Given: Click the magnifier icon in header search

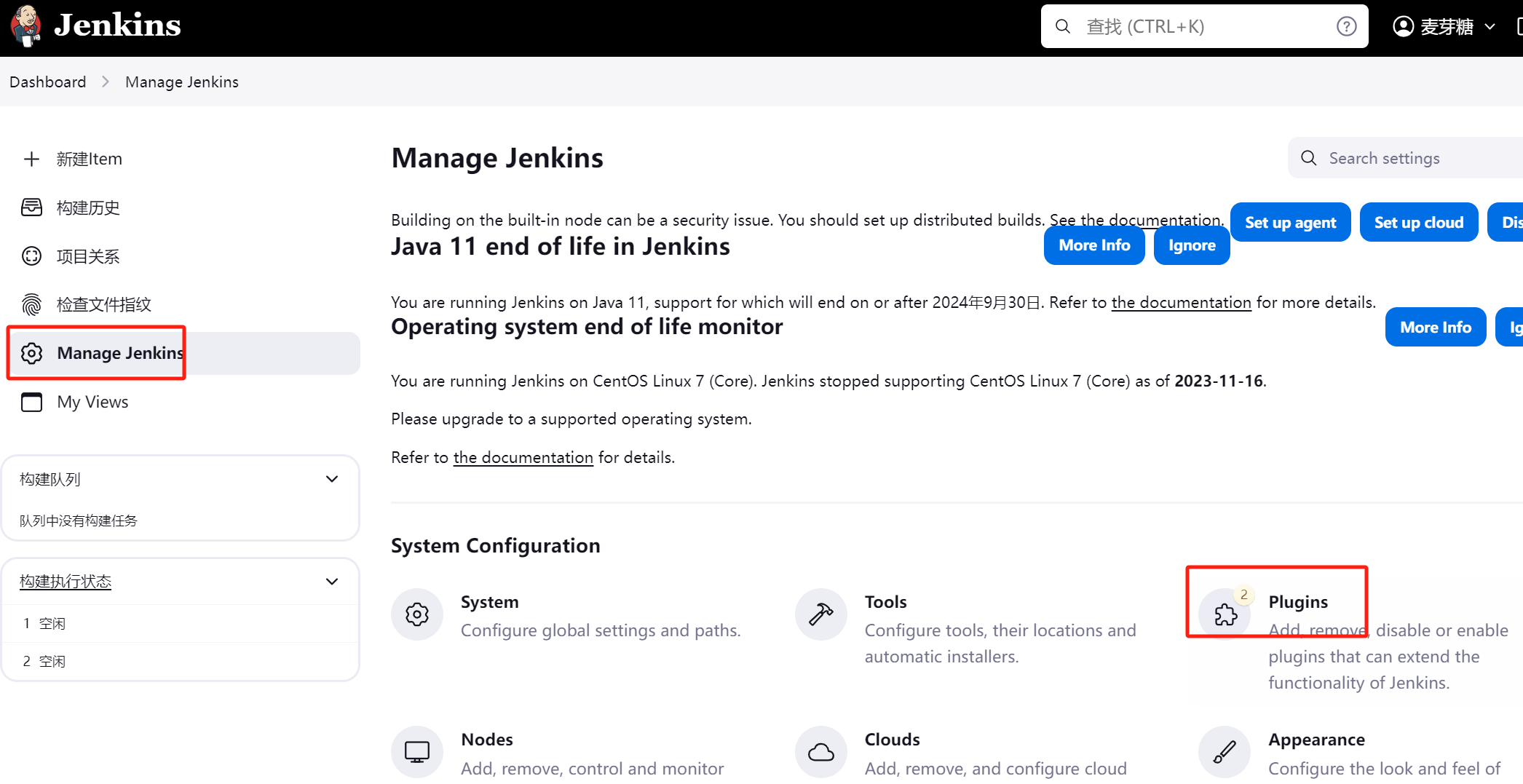Looking at the screenshot, I should (1063, 27).
